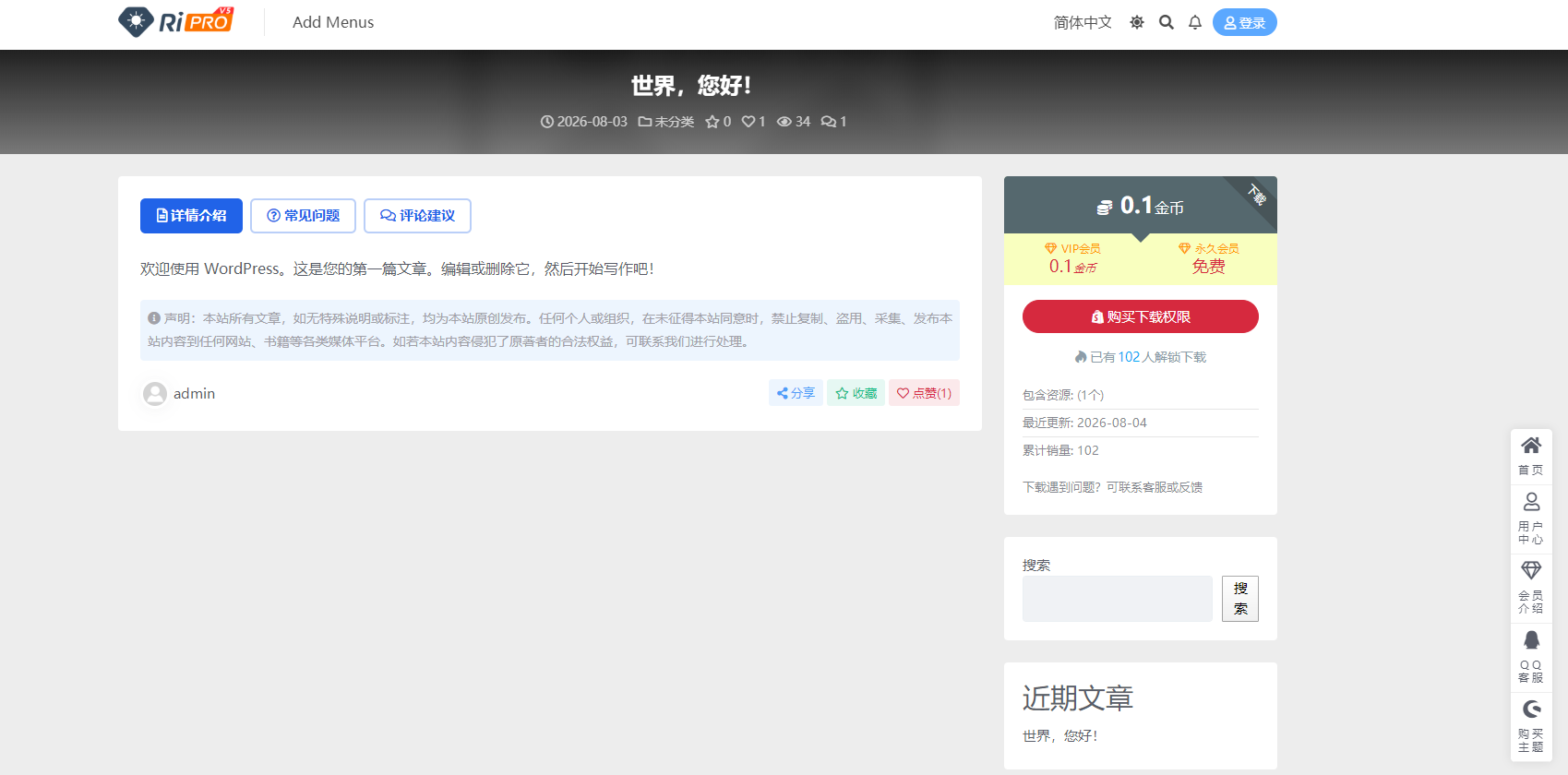Click 最近更新: 2026-08-04 row

pos(1141,423)
